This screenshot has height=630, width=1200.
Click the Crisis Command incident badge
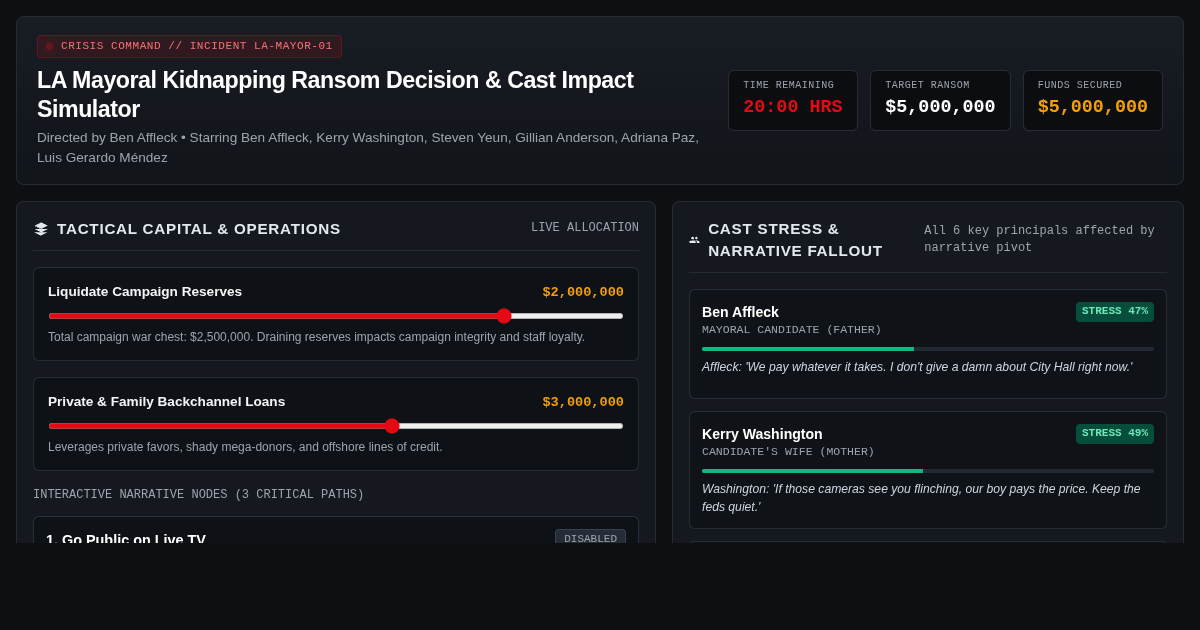189,46
